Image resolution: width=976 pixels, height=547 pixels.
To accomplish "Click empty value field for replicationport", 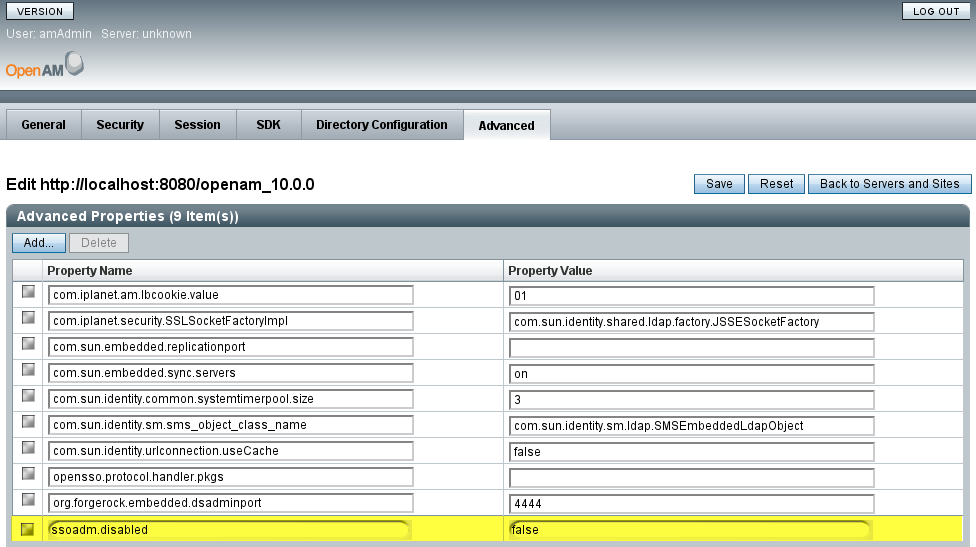I will [692, 348].
